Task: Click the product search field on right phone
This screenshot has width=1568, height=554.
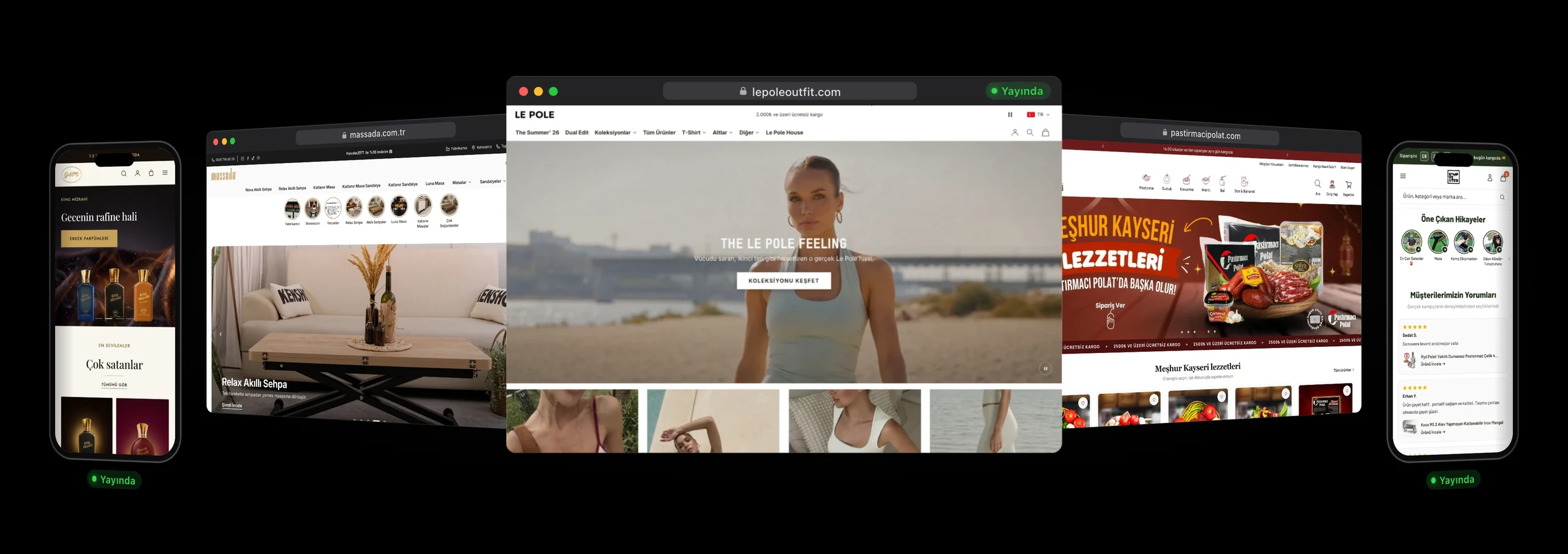Action: coord(1453,197)
